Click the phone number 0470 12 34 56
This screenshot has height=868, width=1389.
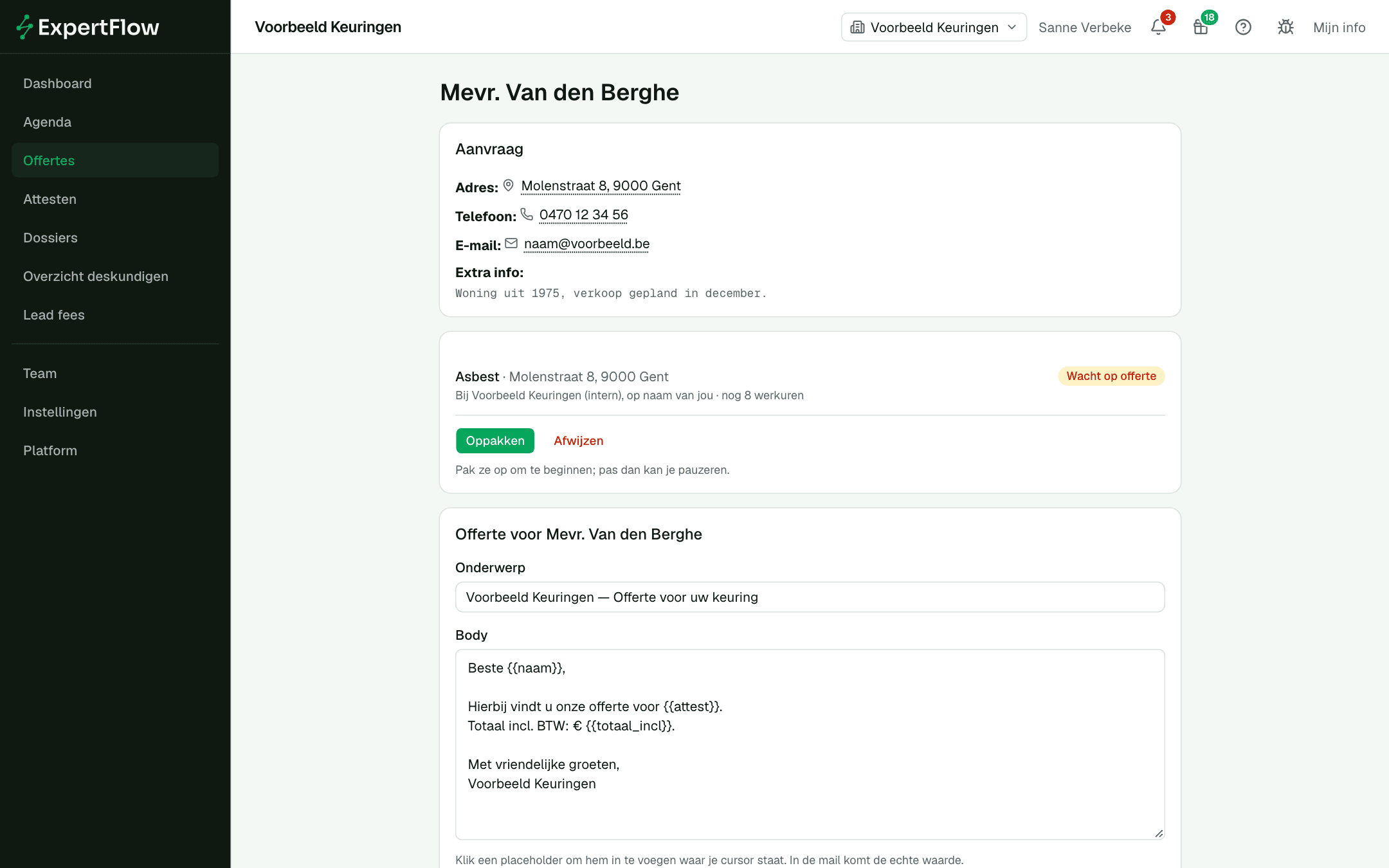click(x=584, y=215)
